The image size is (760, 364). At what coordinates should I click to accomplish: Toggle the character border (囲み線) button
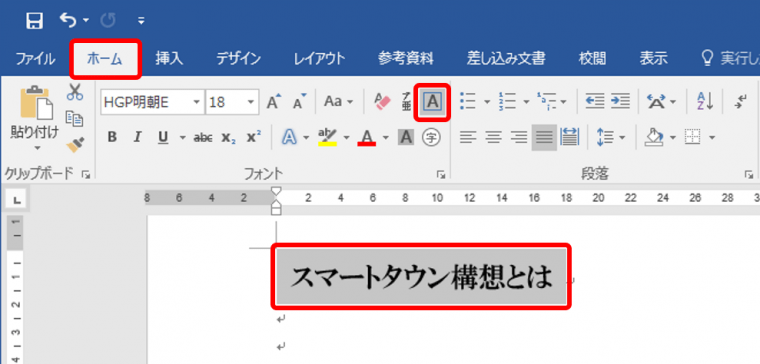coord(433,102)
